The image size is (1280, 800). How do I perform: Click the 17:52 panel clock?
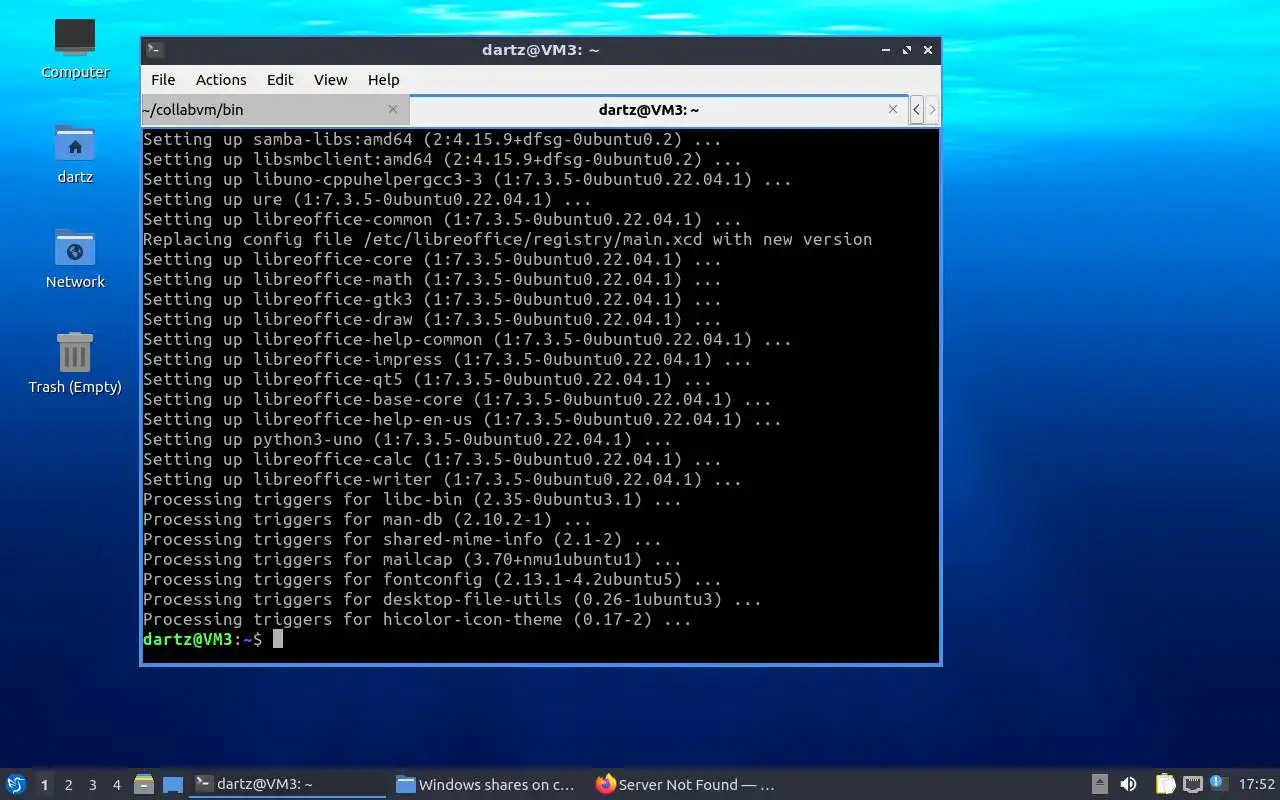pos(1257,785)
